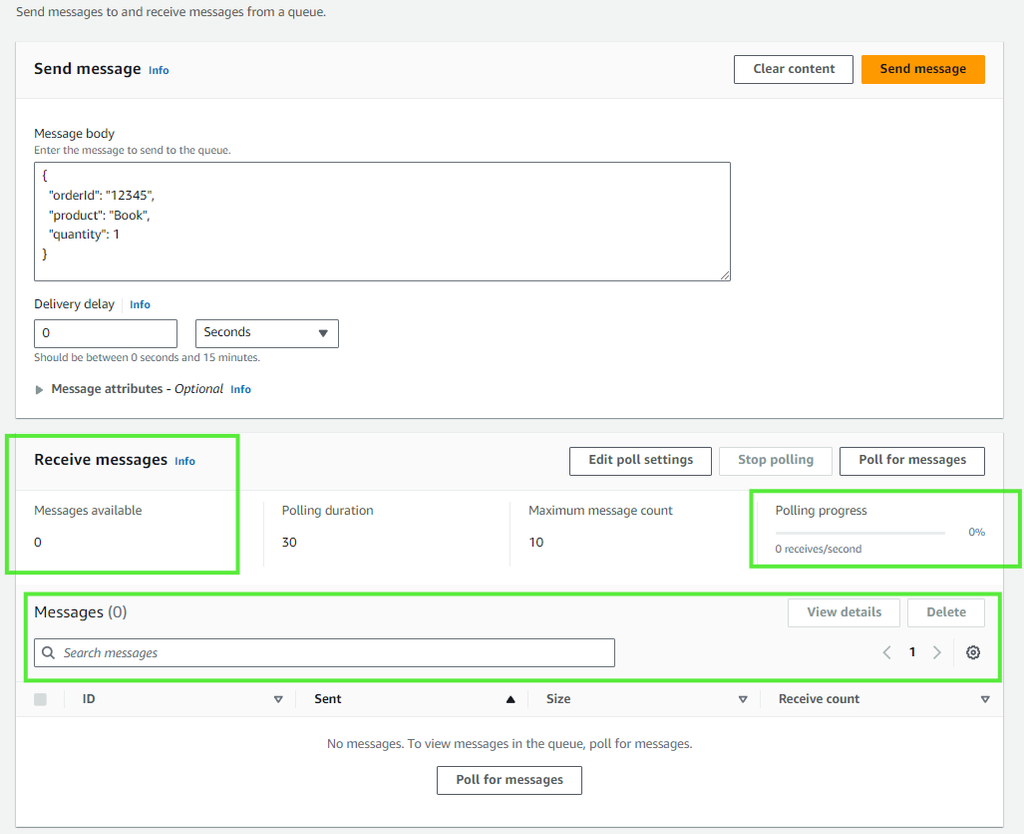1024x834 pixels.
Task: Open the Receive count column filter arrow
Action: pyautogui.click(x=985, y=699)
